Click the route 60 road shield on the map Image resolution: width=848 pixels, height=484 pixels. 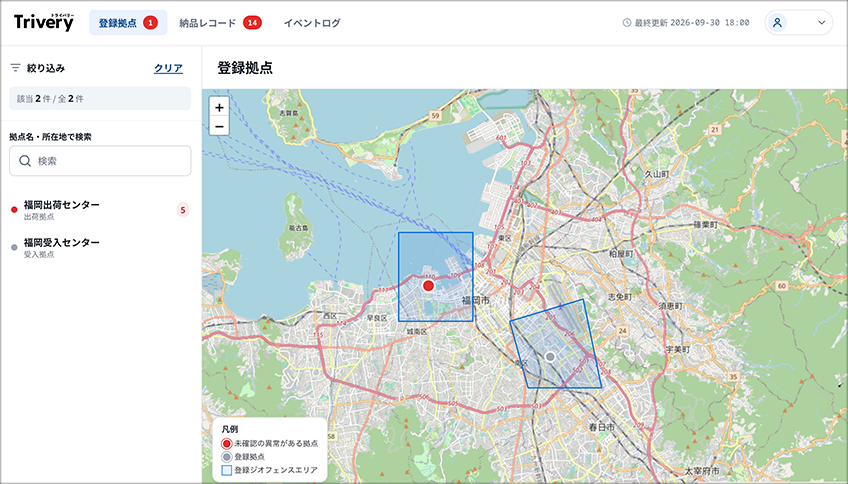point(781,286)
